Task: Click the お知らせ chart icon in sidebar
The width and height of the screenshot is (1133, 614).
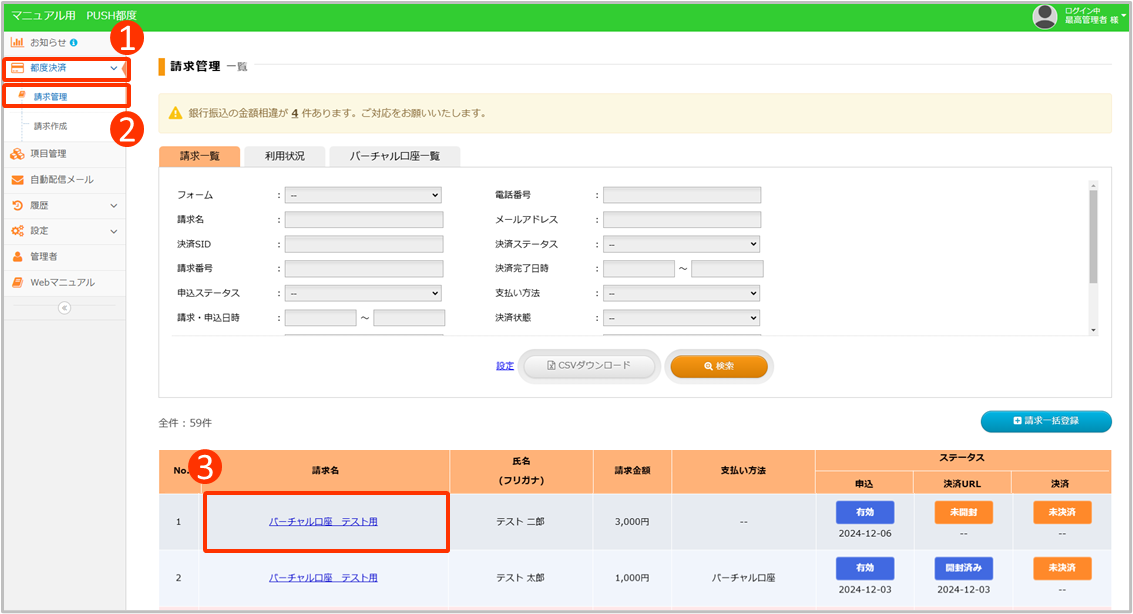Action: (17, 43)
